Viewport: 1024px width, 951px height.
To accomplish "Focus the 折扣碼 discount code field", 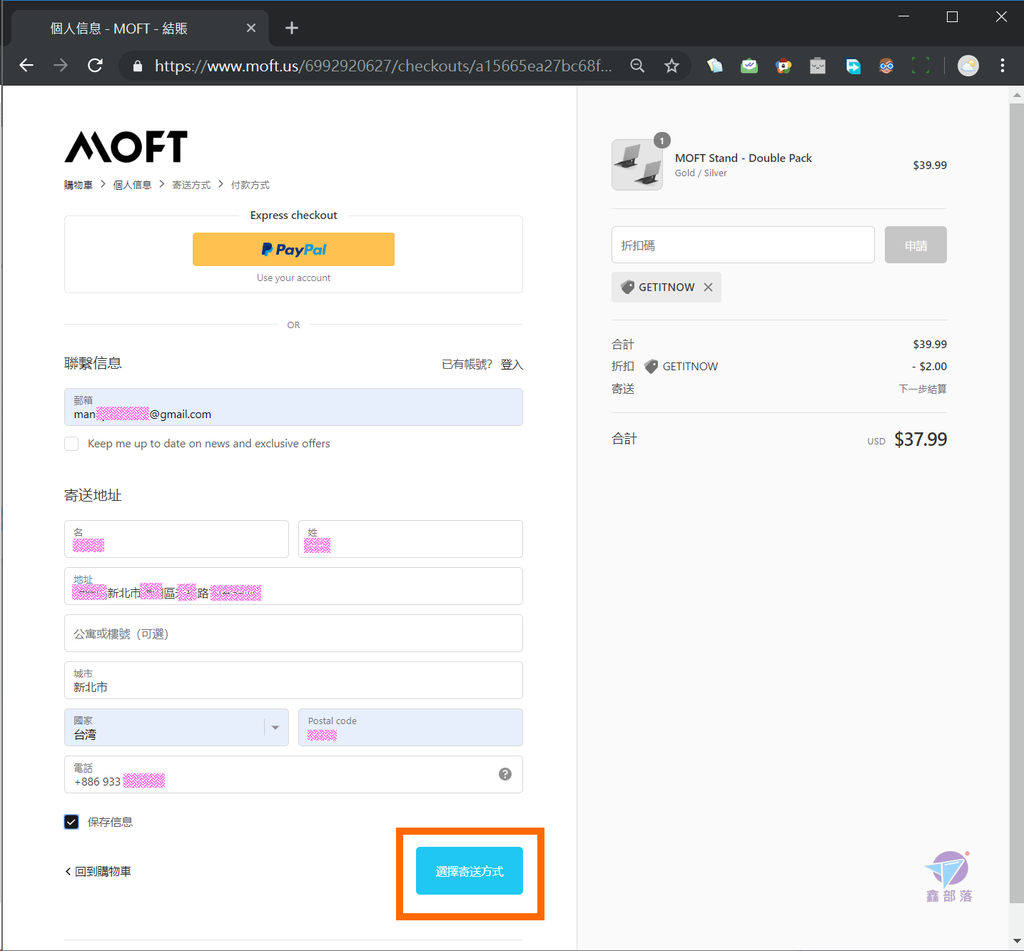I will point(743,245).
